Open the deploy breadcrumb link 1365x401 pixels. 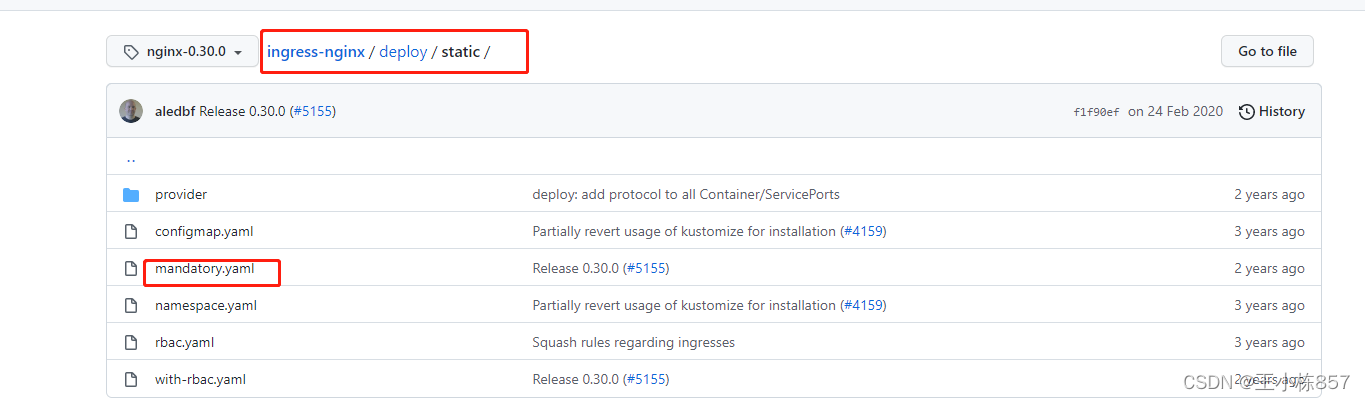click(403, 51)
